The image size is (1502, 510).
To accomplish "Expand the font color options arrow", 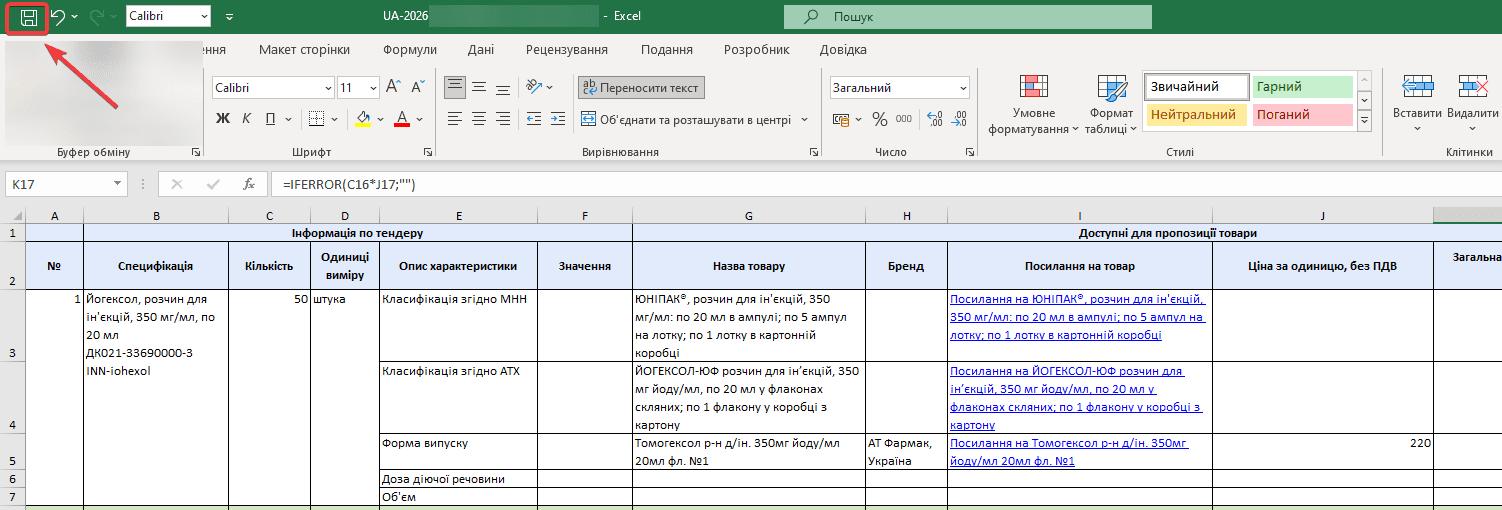I will [419, 119].
